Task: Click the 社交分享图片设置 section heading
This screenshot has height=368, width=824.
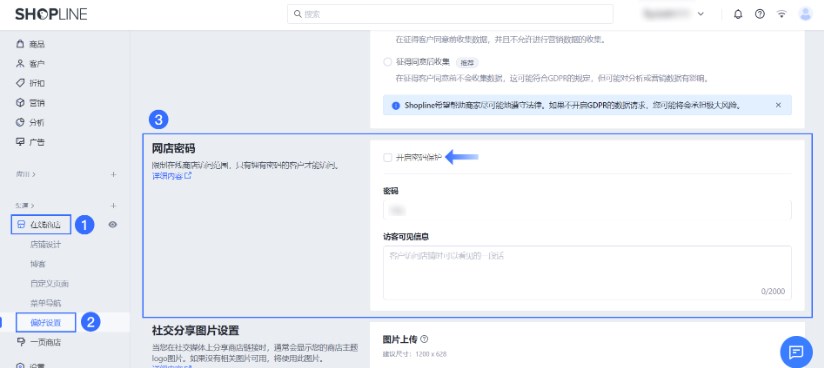Action: tap(195, 331)
